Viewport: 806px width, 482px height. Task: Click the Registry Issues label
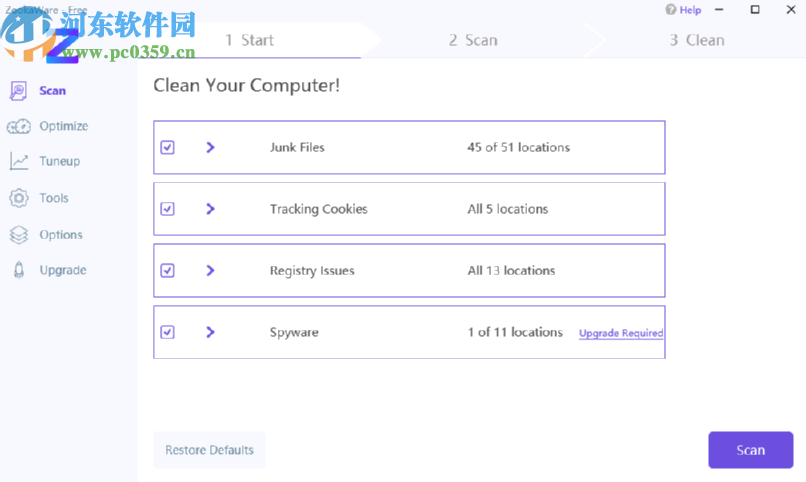pyautogui.click(x=312, y=271)
